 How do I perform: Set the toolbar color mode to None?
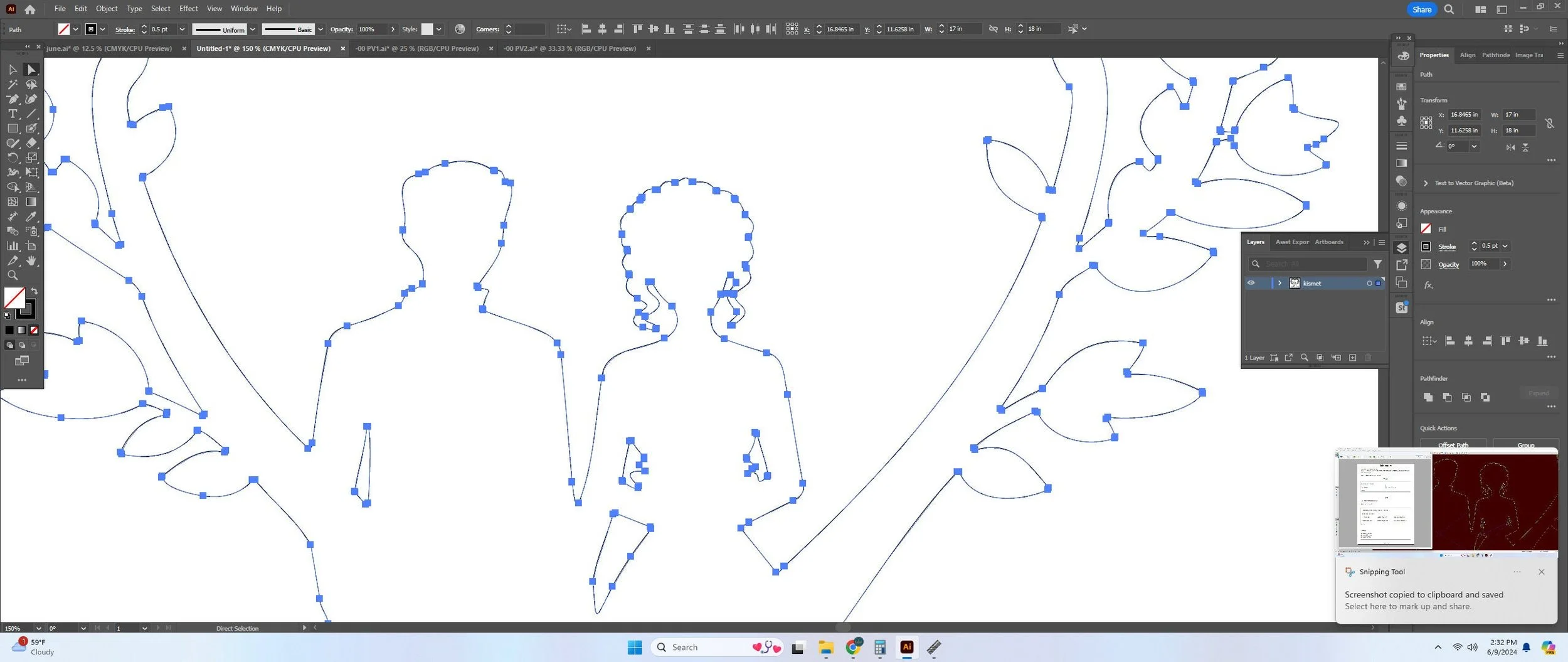[34, 330]
